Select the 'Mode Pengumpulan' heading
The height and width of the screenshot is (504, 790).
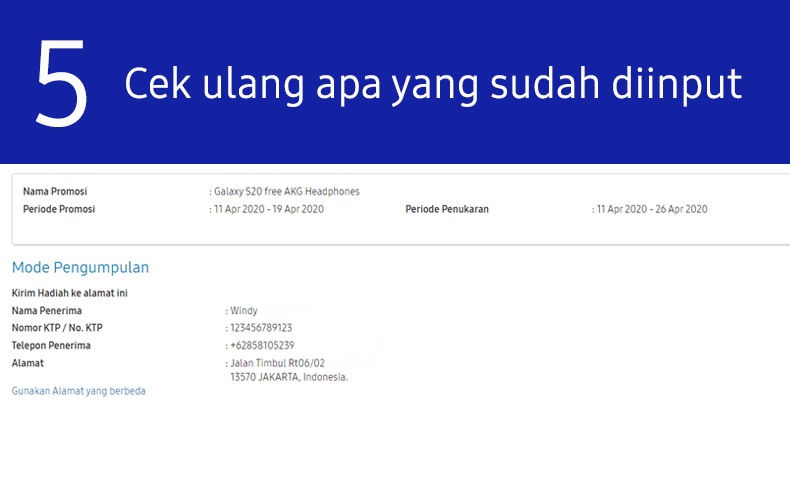80,268
